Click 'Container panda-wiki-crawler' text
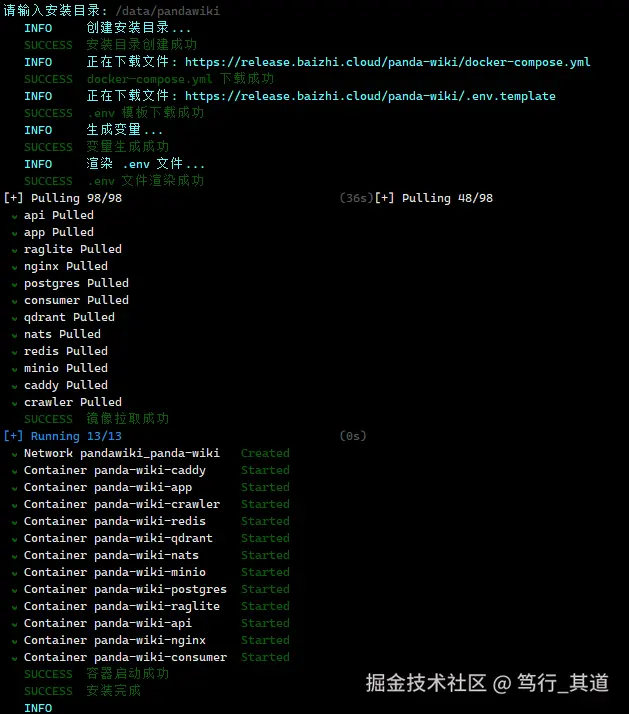 [122, 504]
